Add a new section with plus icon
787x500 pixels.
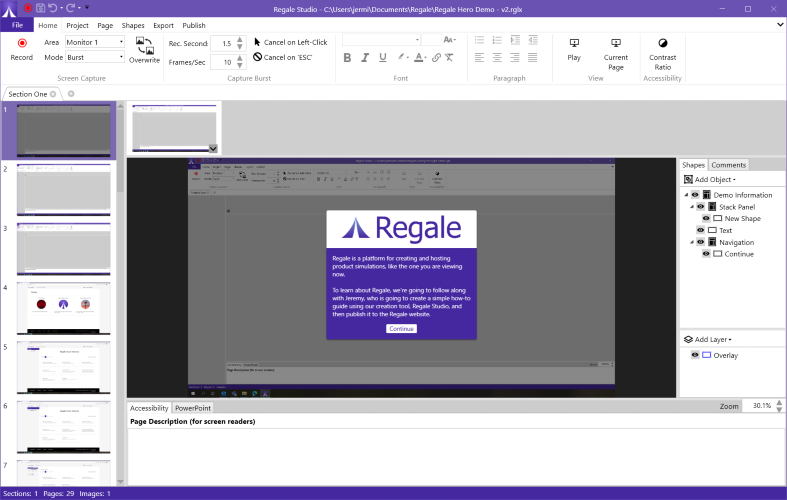coord(71,94)
